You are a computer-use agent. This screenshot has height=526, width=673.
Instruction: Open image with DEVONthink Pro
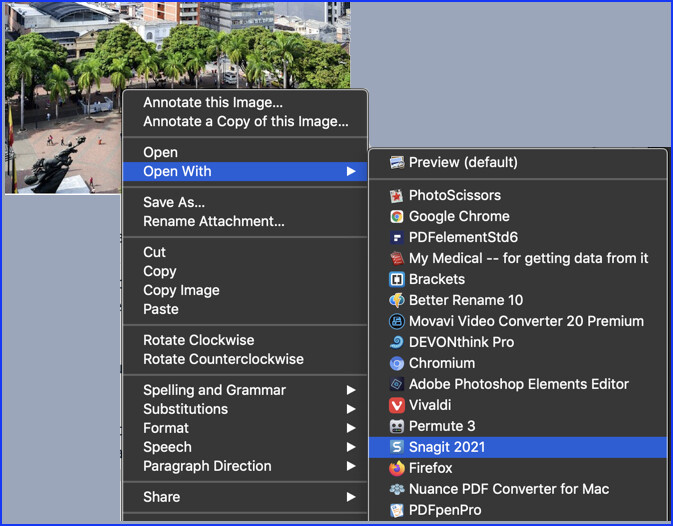coord(518,342)
